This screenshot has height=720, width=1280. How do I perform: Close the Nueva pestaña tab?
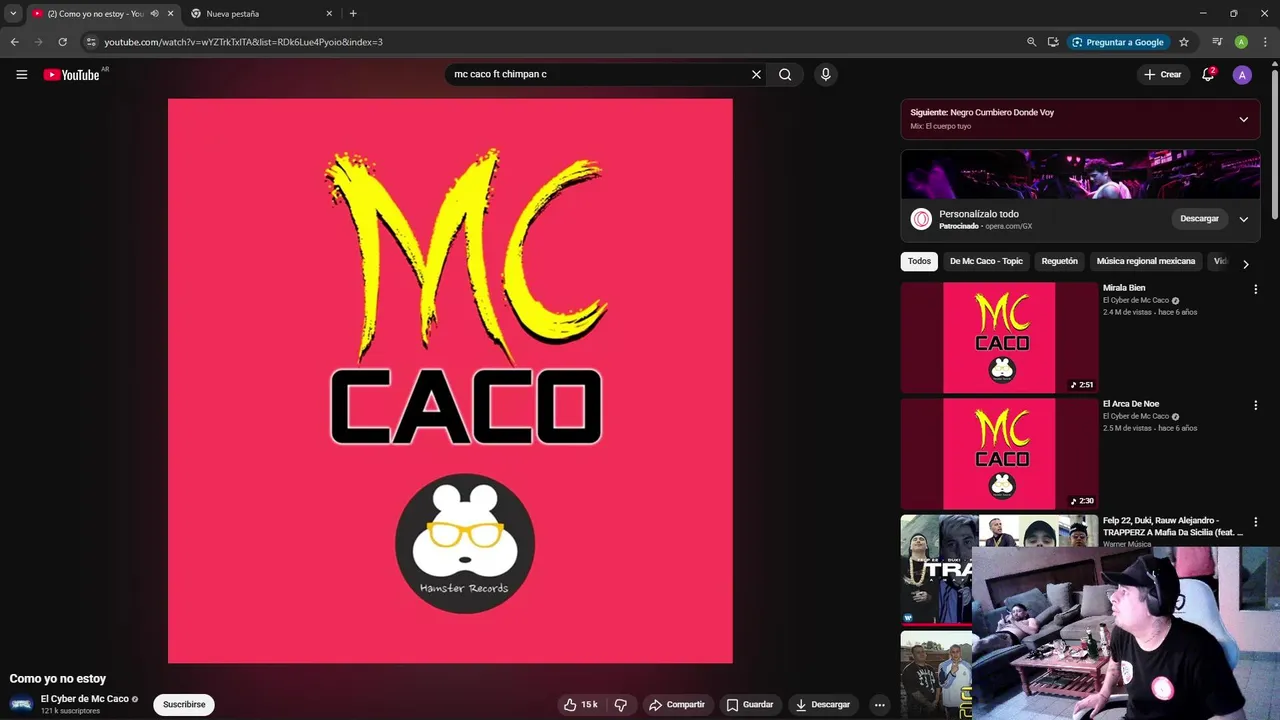click(x=329, y=13)
